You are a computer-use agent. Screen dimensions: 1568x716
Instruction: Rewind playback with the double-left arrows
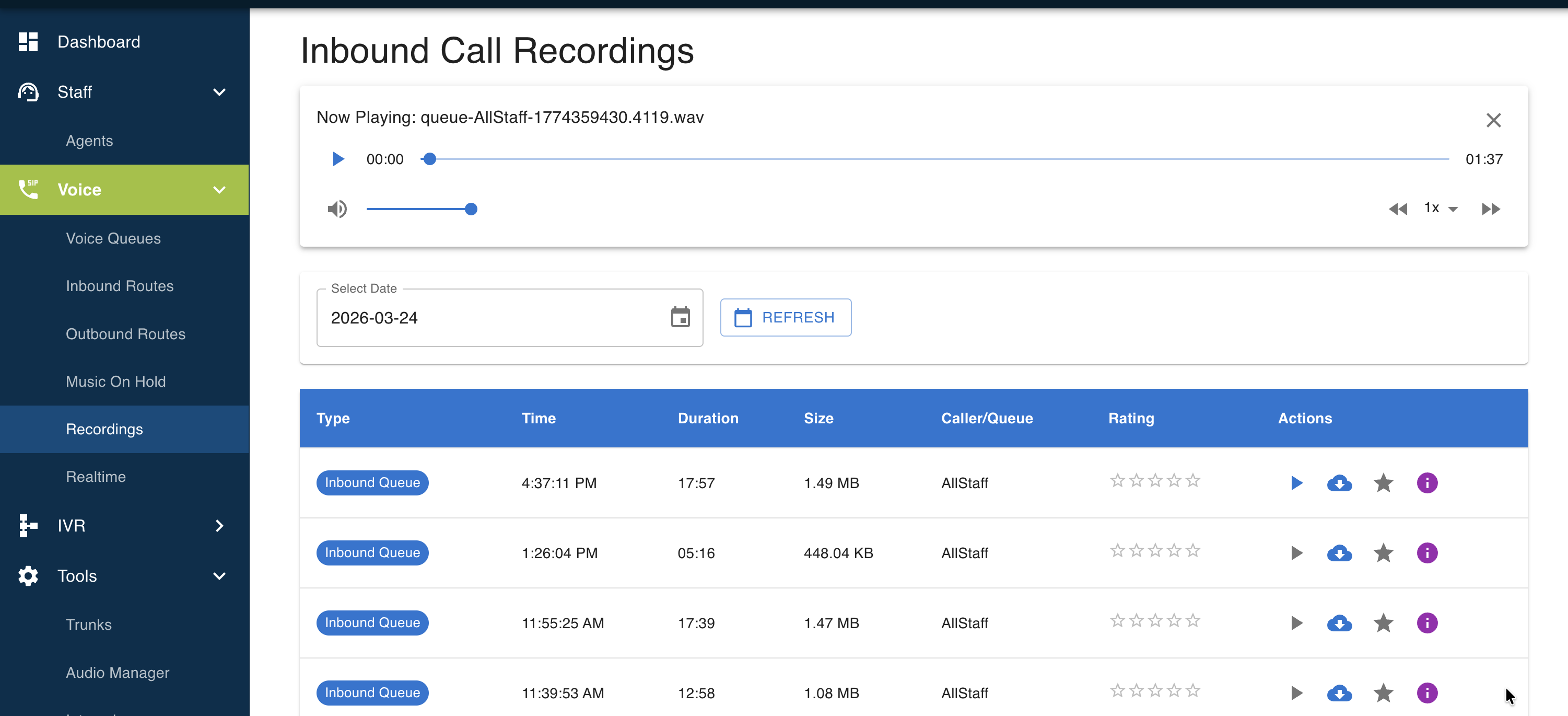[x=1398, y=209]
